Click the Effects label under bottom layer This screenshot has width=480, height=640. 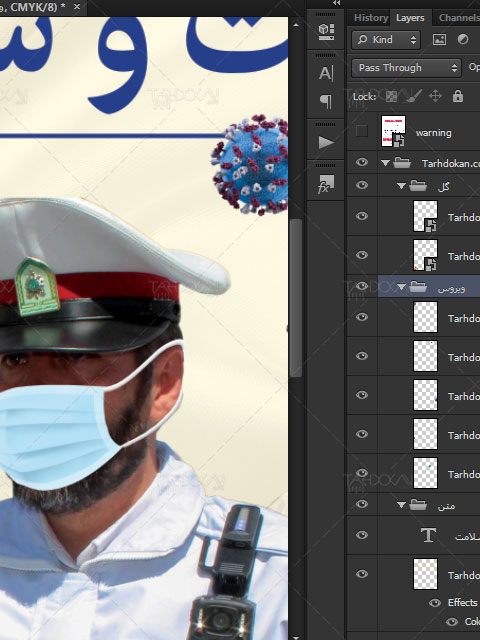pos(462,603)
